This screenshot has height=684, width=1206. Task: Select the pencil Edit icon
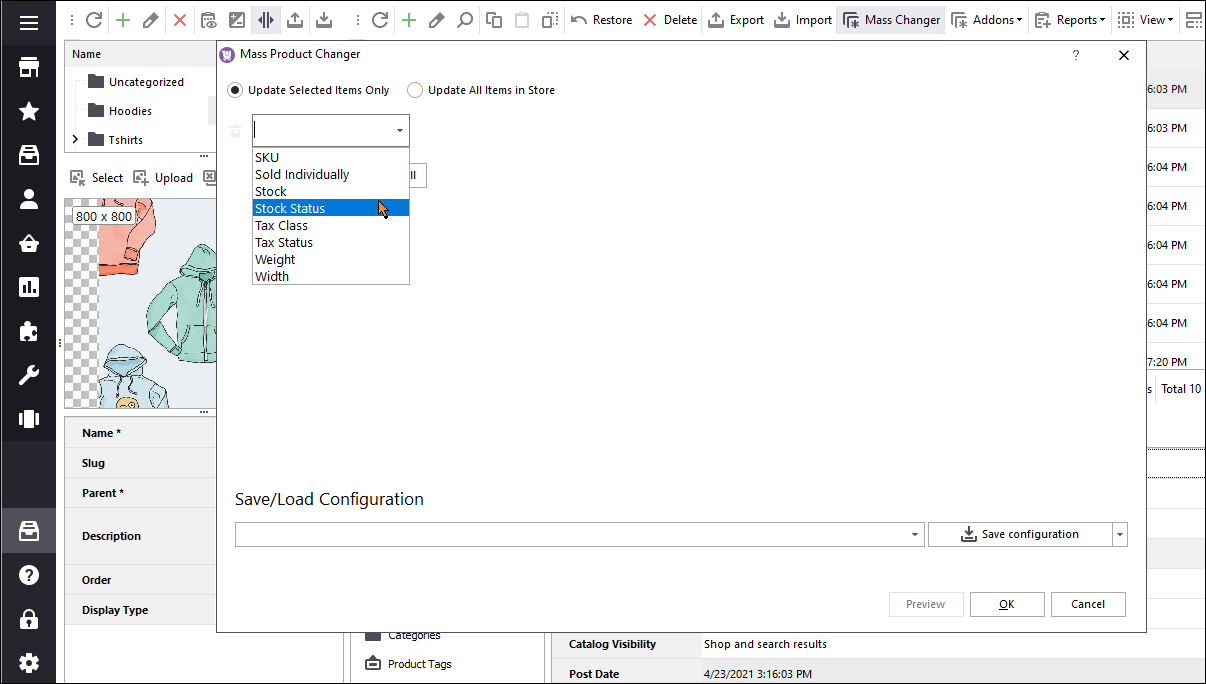(x=149, y=19)
